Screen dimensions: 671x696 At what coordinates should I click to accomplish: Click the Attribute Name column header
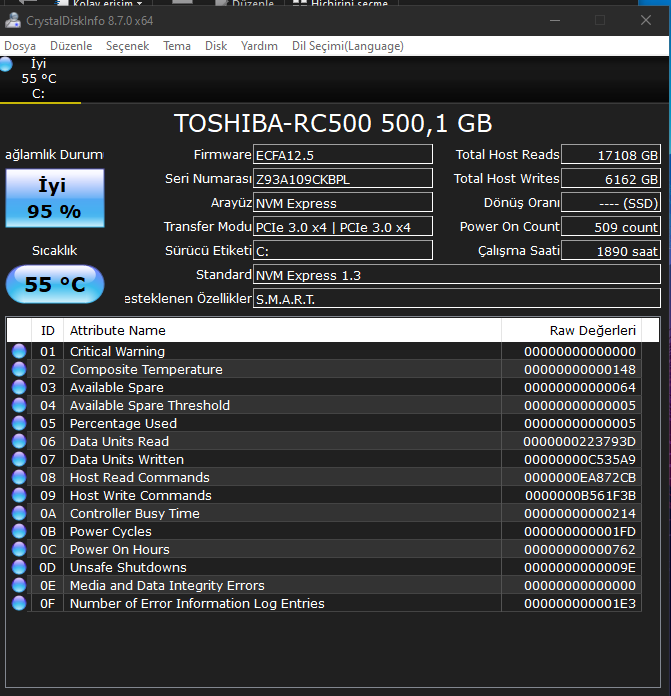click(x=282, y=330)
